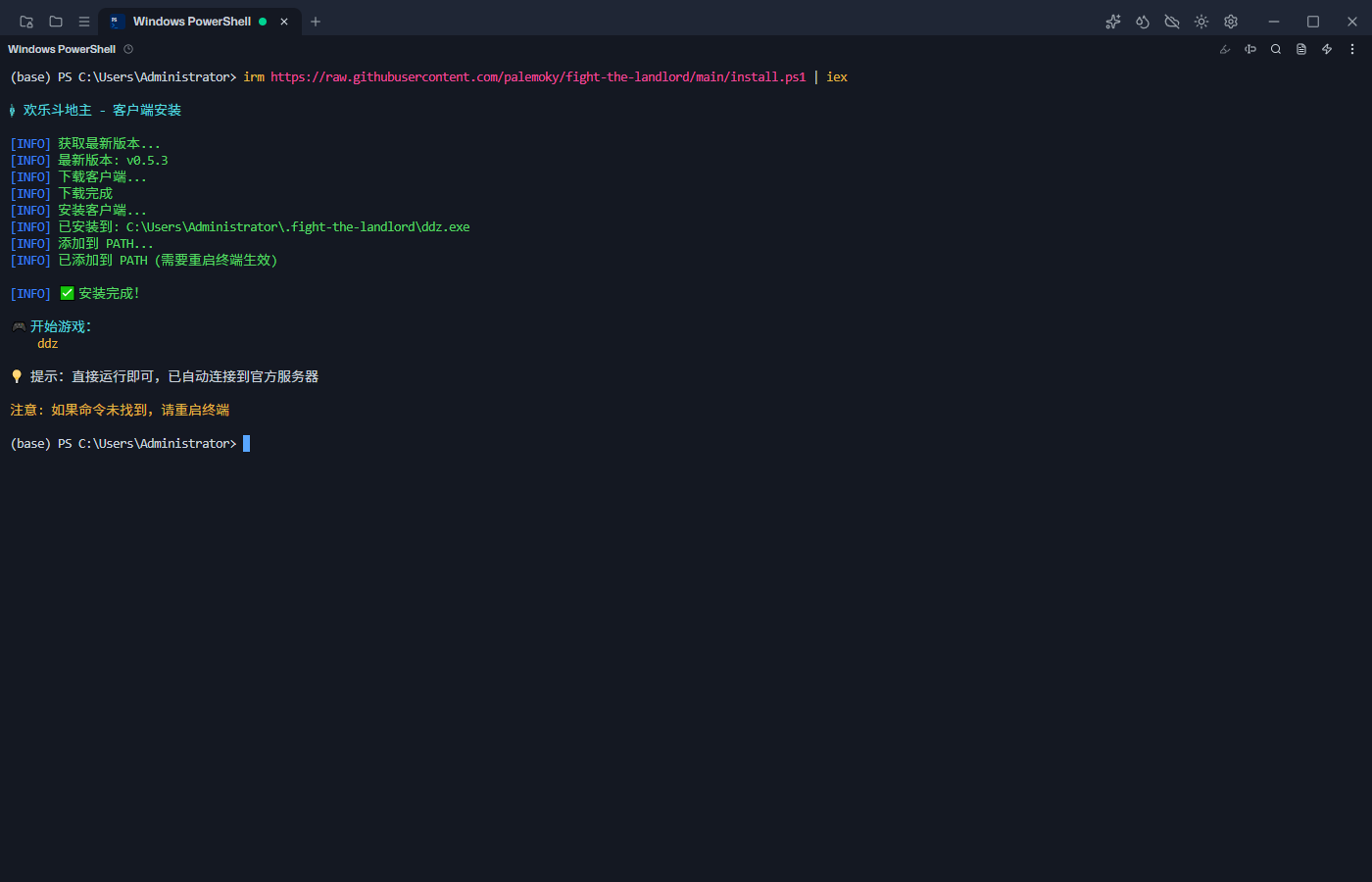Open the three-dot more options menu
The height and width of the screenshot is (882, 1372).
[x=1352, y=49]
